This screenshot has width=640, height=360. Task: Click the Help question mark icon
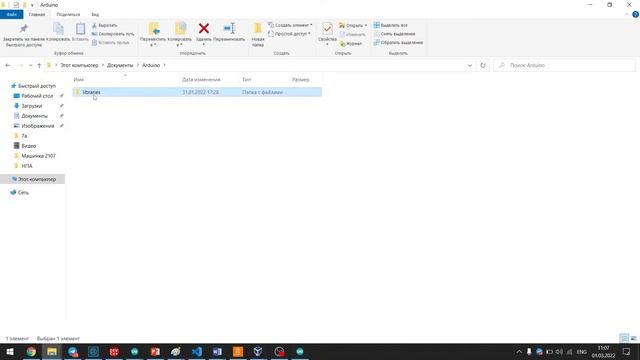coord(635,14)
